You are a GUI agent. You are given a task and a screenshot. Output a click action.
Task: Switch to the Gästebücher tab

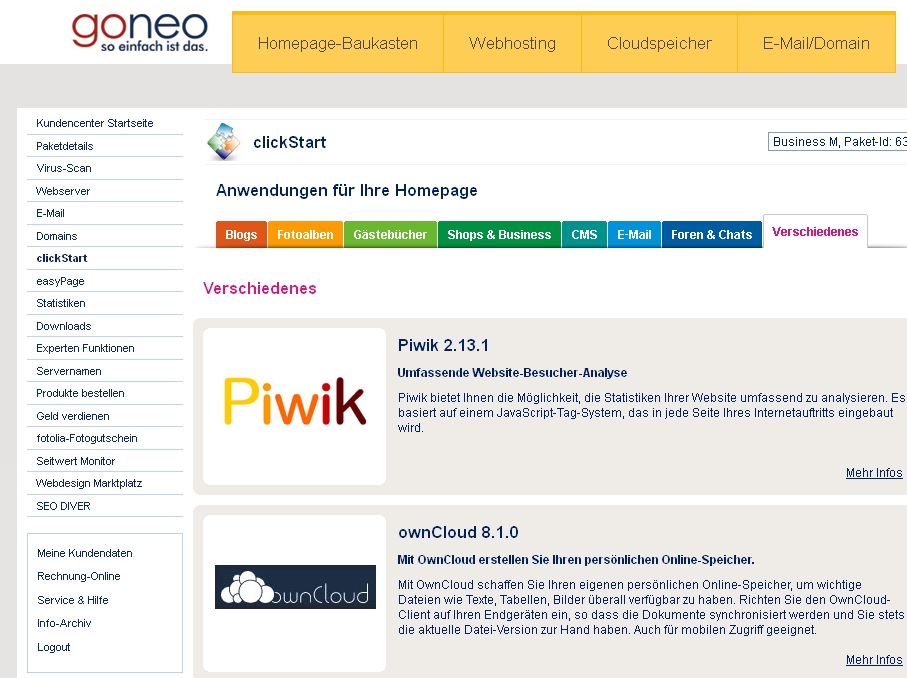coord(390,234)
